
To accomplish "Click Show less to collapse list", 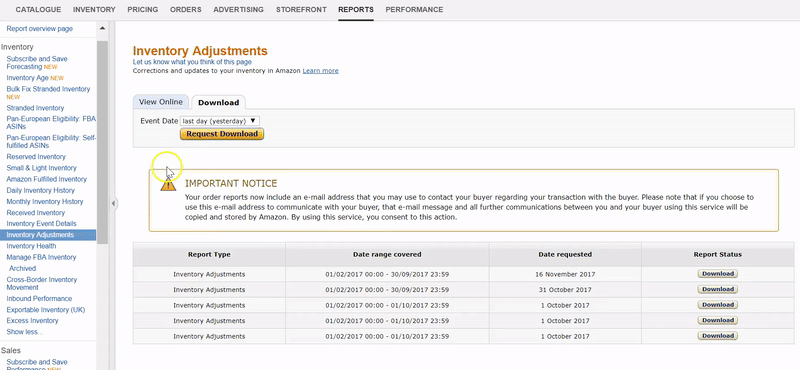I will point(24,332).
